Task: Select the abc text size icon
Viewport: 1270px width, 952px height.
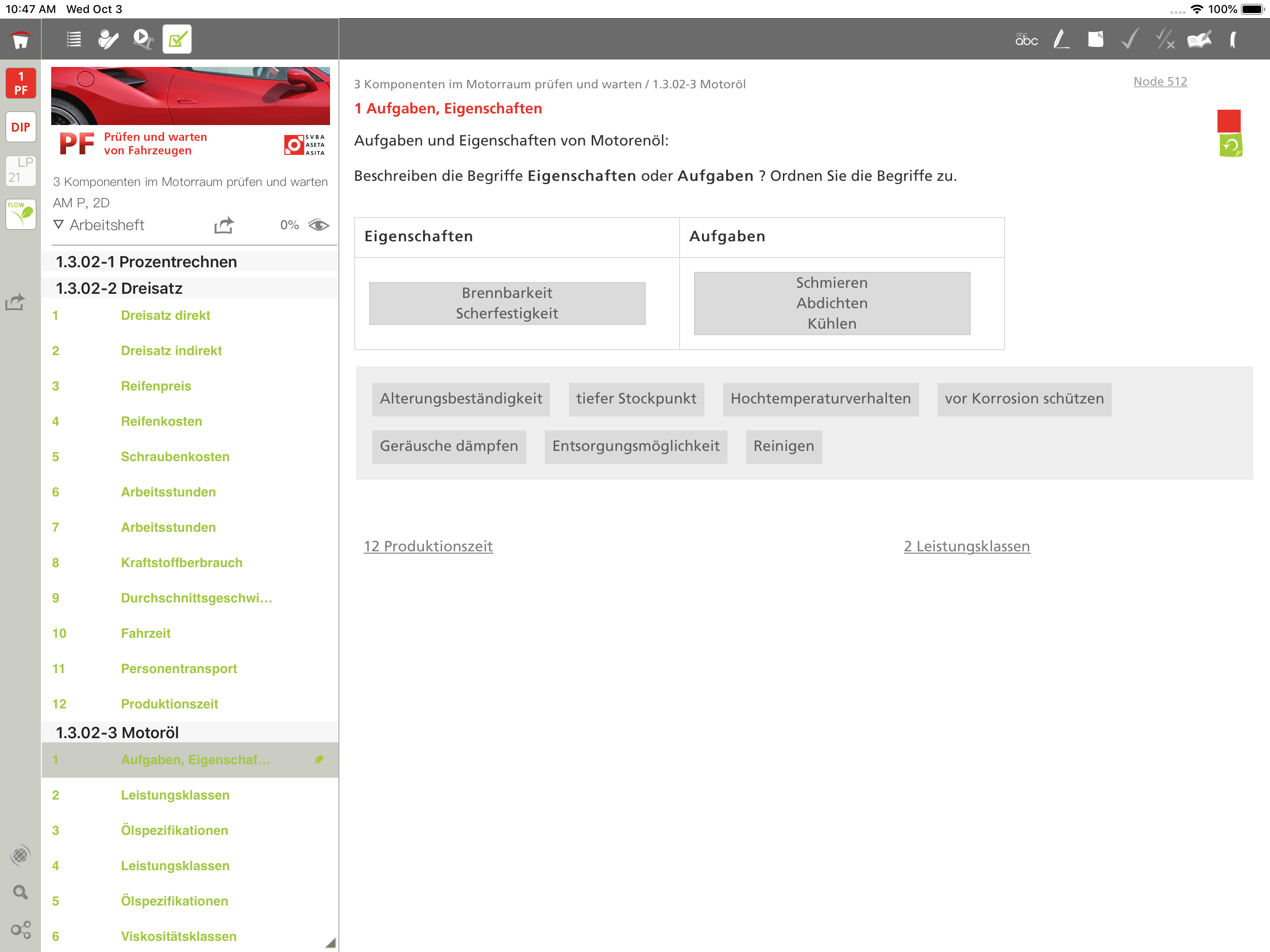Action: [x=1026, y=40]
